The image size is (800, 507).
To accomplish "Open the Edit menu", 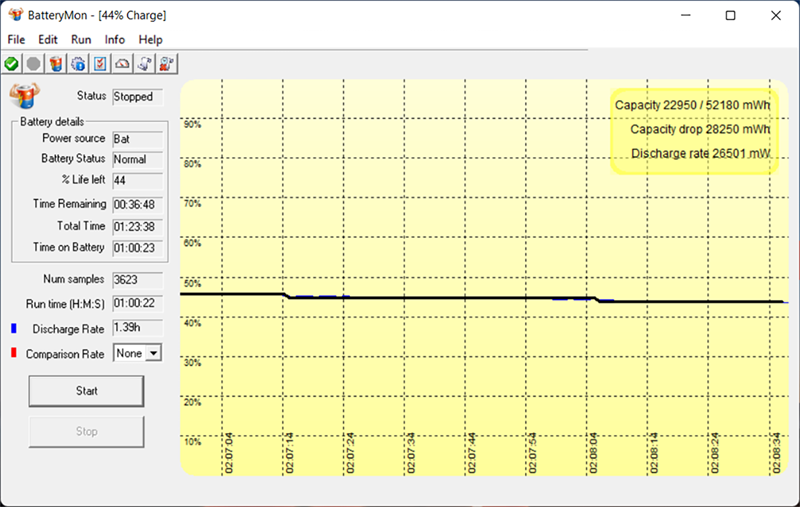I will pos(48,39).
